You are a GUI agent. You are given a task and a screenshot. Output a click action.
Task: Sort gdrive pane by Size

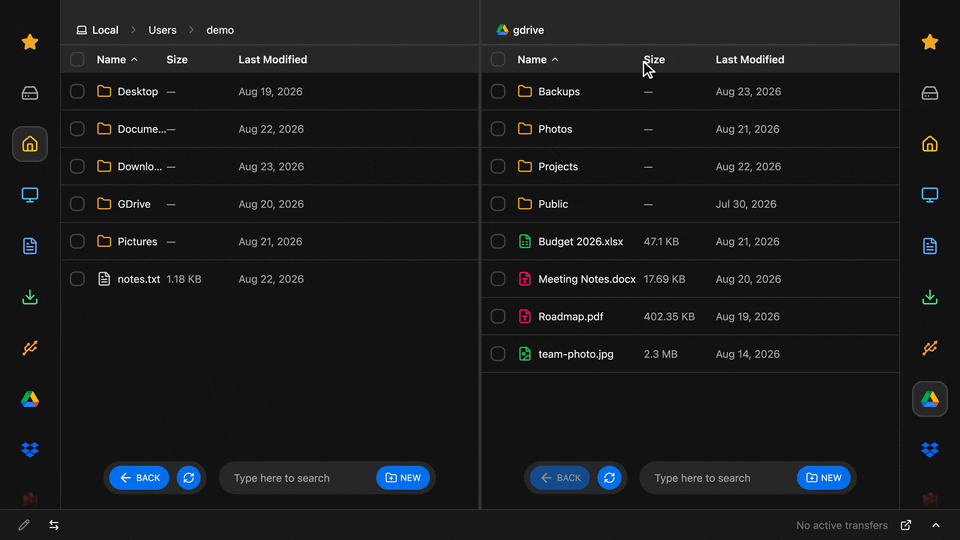tap(654, 59)
